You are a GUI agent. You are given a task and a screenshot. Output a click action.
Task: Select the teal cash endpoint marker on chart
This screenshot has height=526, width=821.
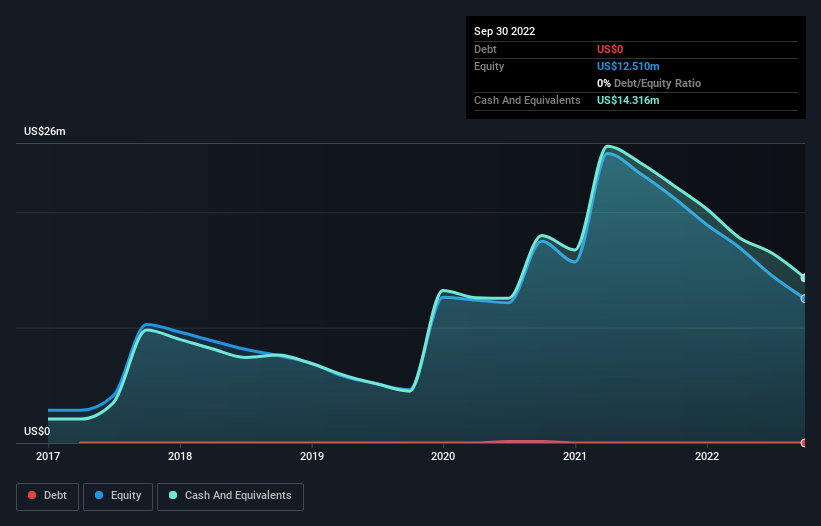[x=804, y=278]
